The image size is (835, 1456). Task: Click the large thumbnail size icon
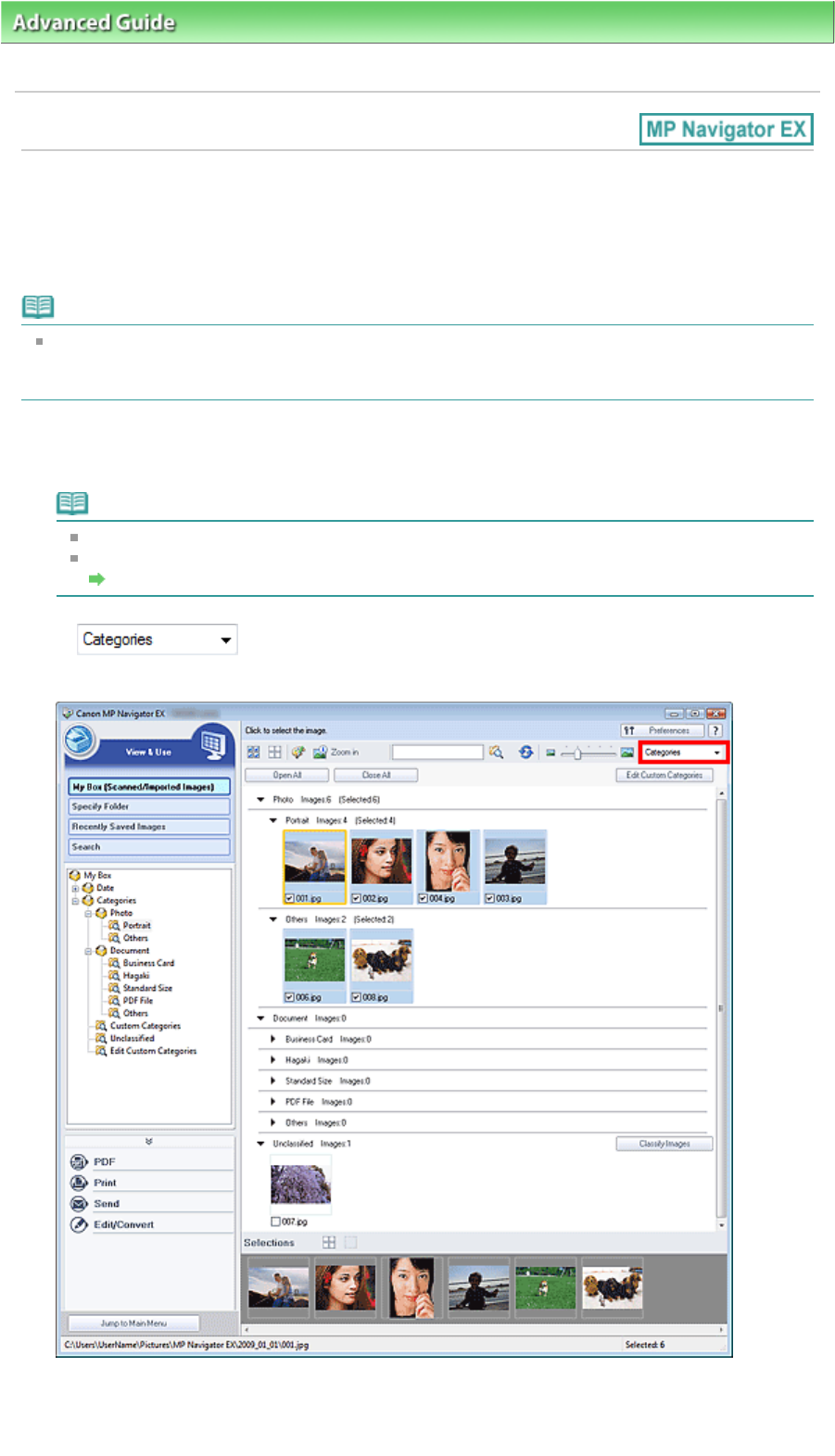pyautogui.click(x=627, y=753)
